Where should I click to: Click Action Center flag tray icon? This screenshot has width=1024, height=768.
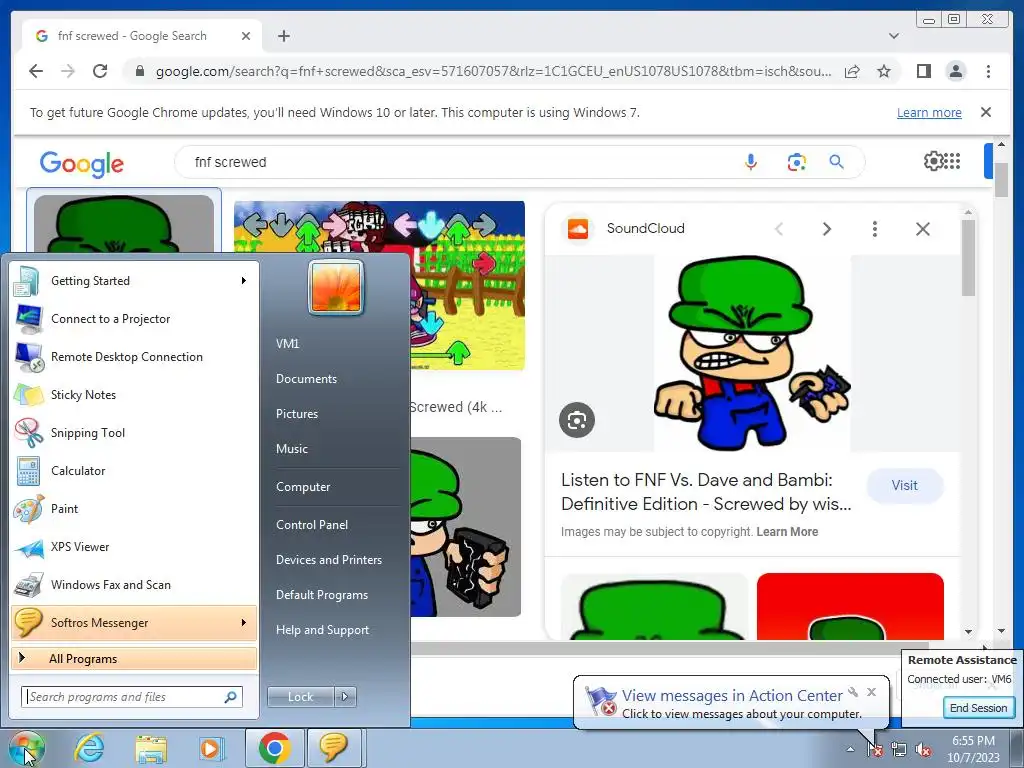[874, 749]
